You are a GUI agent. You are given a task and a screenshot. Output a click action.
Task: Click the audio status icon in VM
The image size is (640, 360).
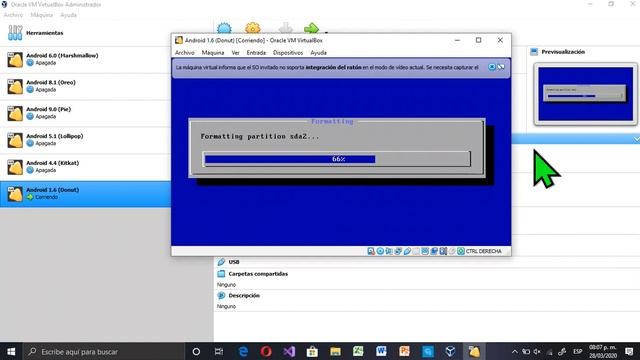pos(389,251)
